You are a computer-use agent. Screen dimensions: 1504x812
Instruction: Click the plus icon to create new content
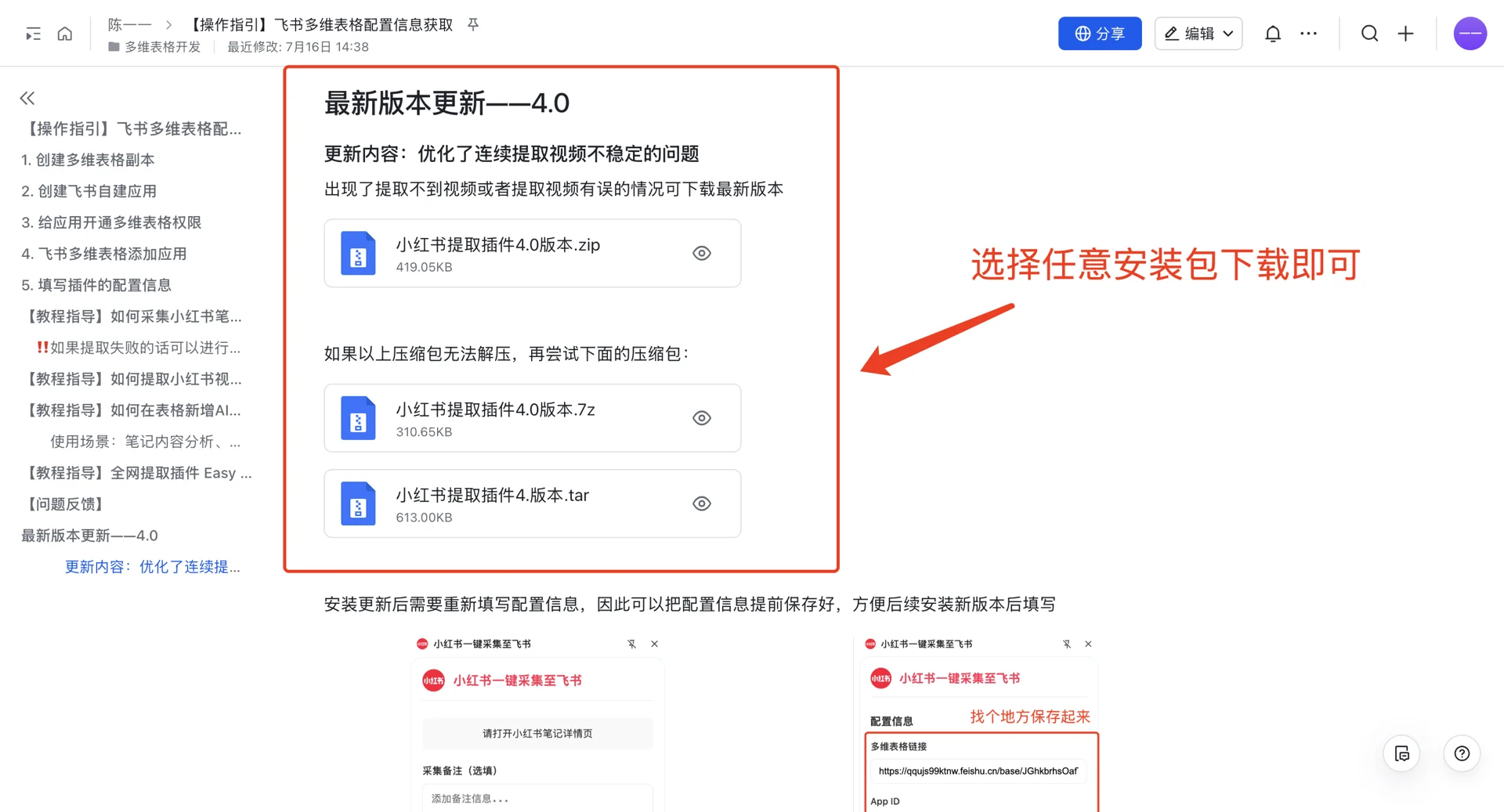[1406, 33]
